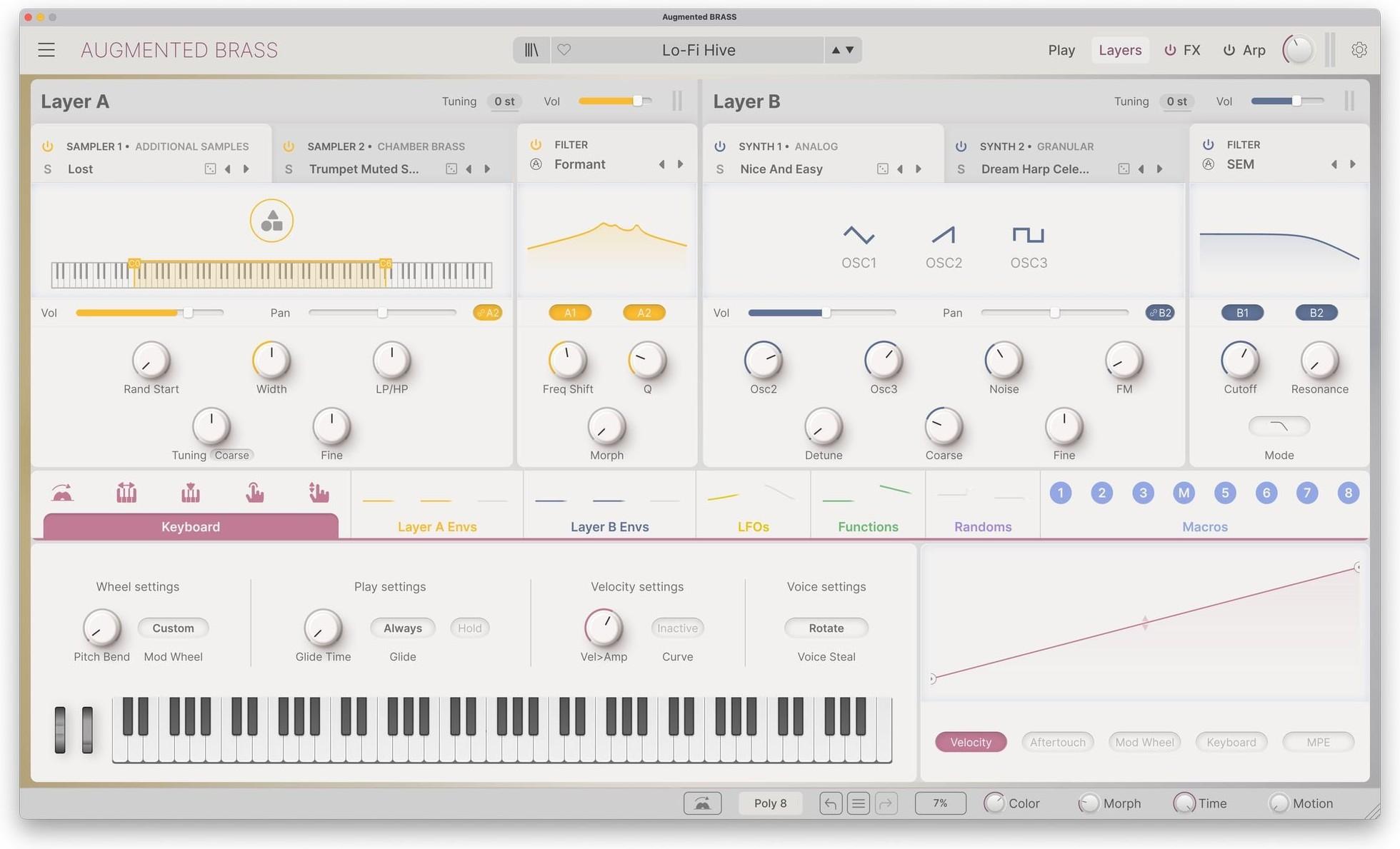Switch to the LFOs tab
The height and width of the screenshot is (849, 1400).
(x=752, y=526)
